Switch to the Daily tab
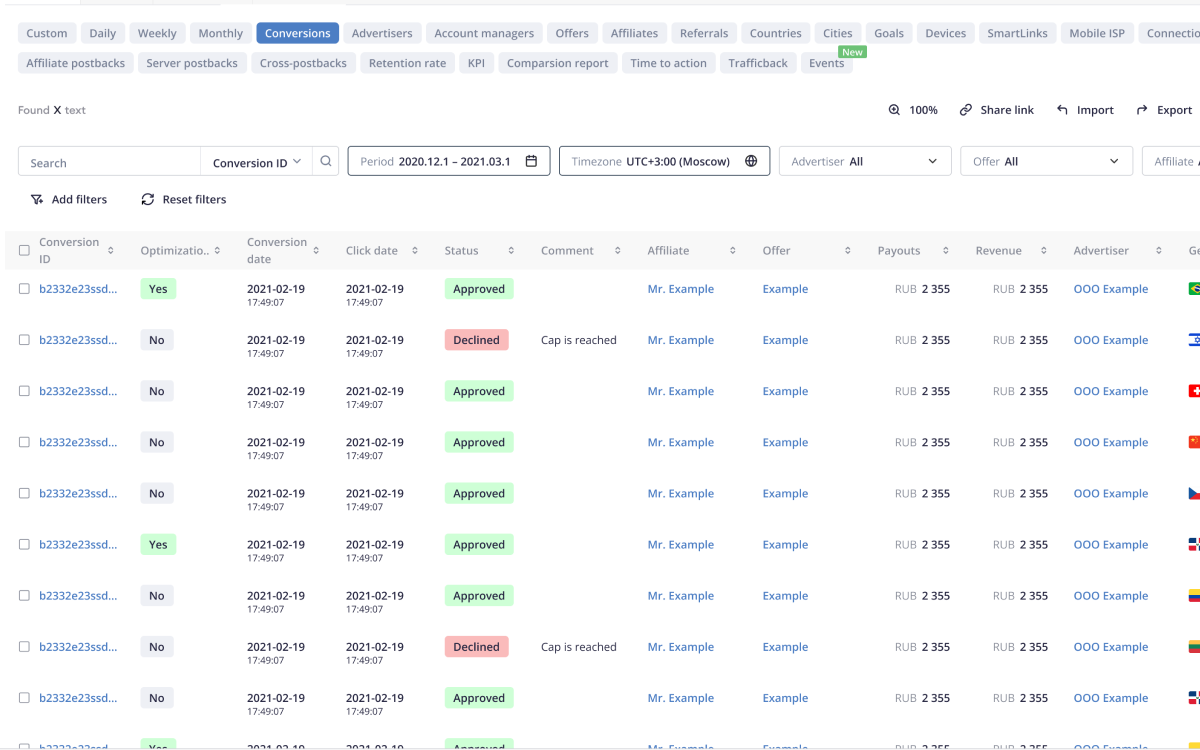 [103, 33]
